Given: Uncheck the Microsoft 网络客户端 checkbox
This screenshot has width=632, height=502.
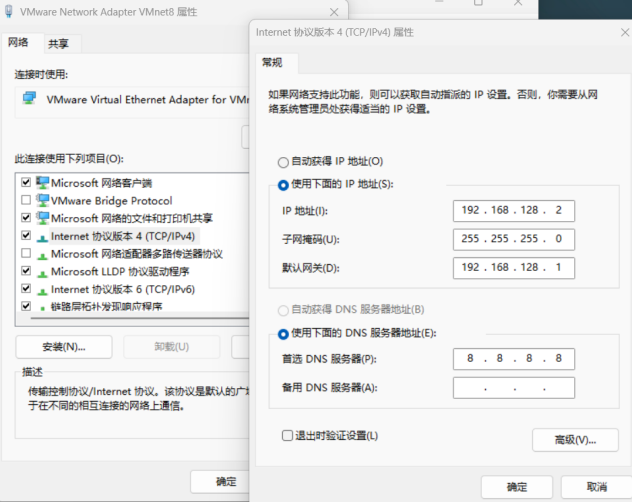Looking at the screenshot, I should 26,182.
